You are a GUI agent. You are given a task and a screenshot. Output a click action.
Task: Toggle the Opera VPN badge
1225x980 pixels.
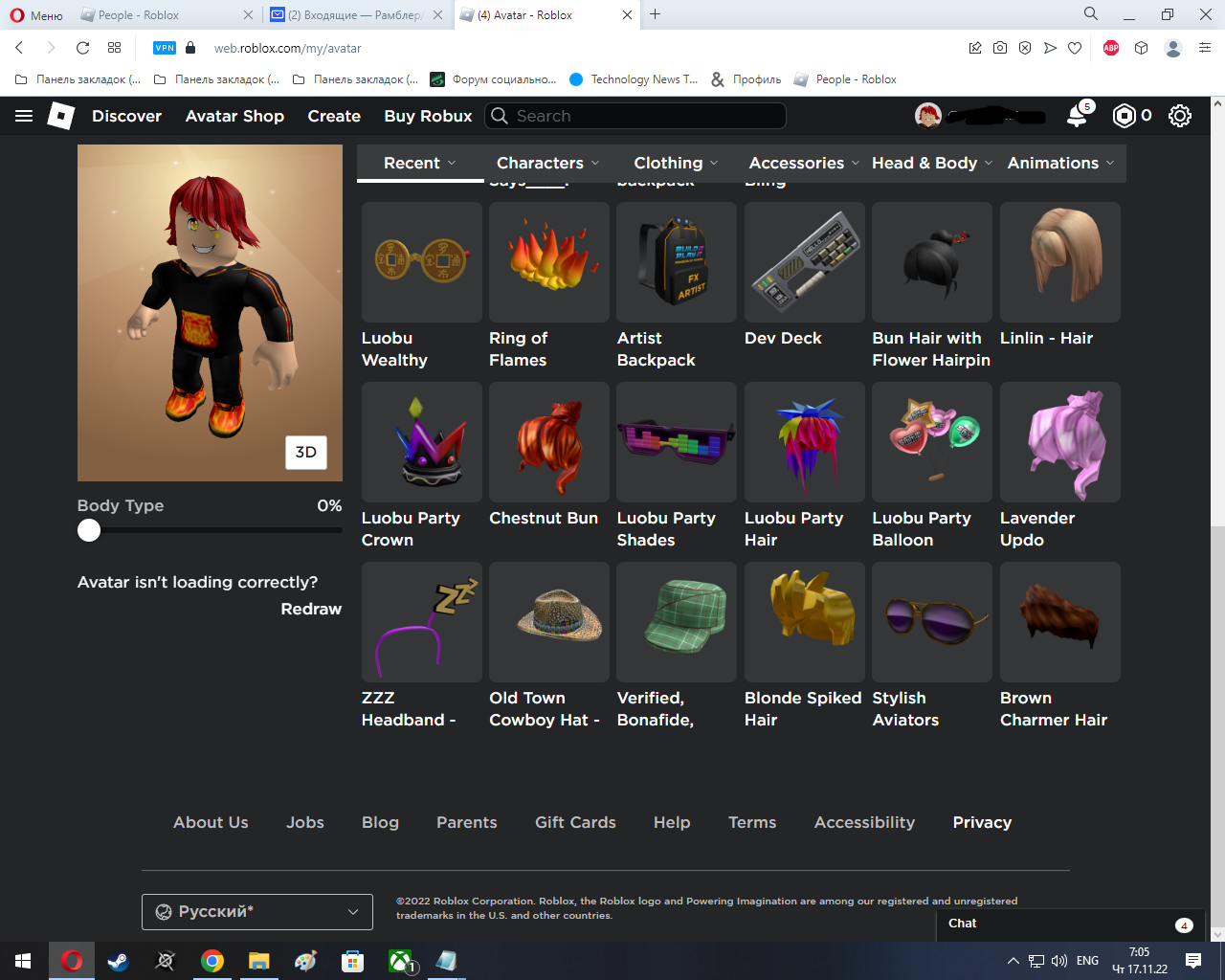click(165, 48)
